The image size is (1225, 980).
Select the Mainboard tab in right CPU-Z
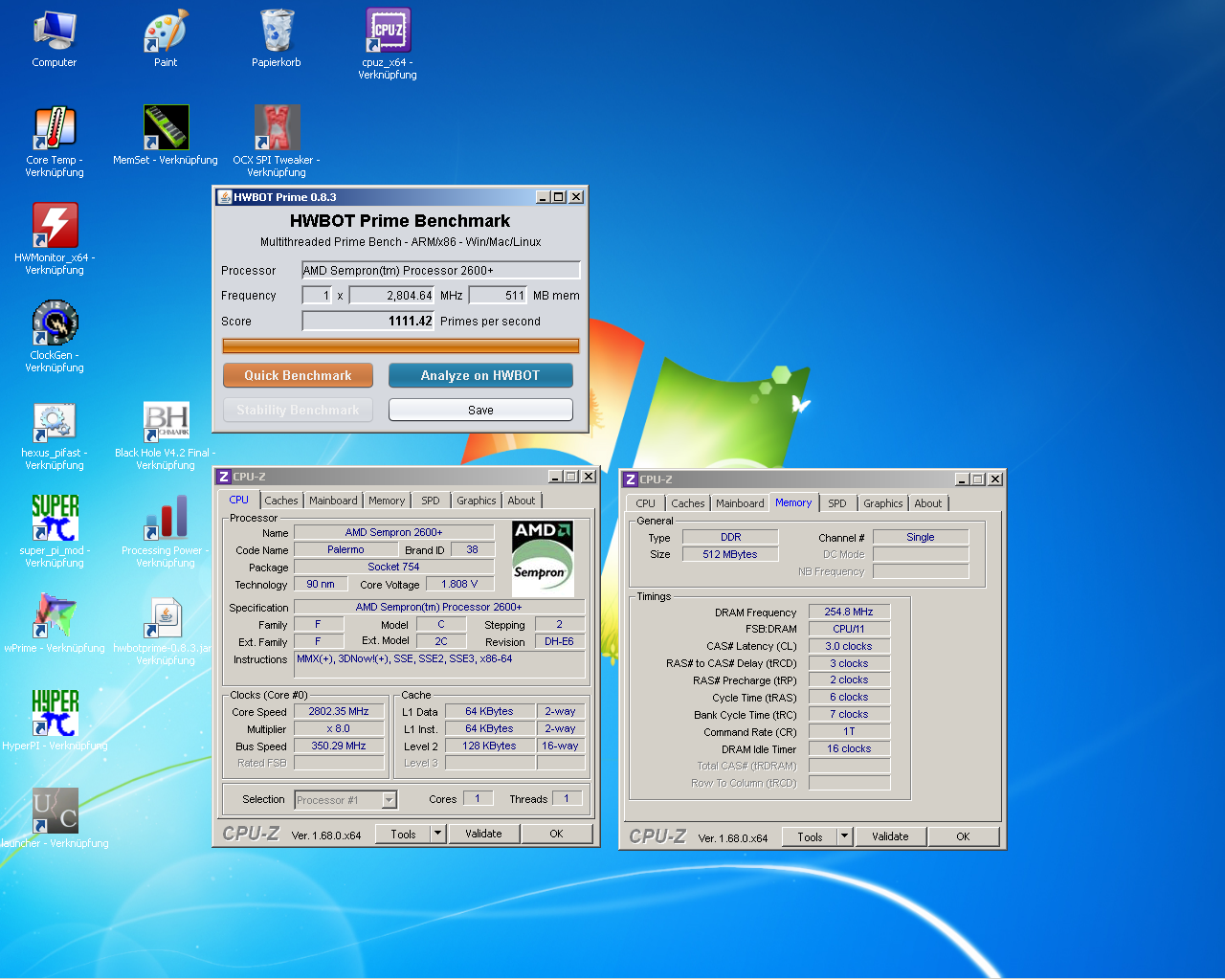[x=740, y=503]
